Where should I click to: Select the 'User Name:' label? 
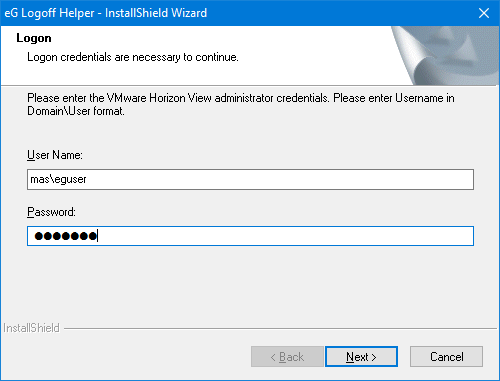click(x=55, y=155)
